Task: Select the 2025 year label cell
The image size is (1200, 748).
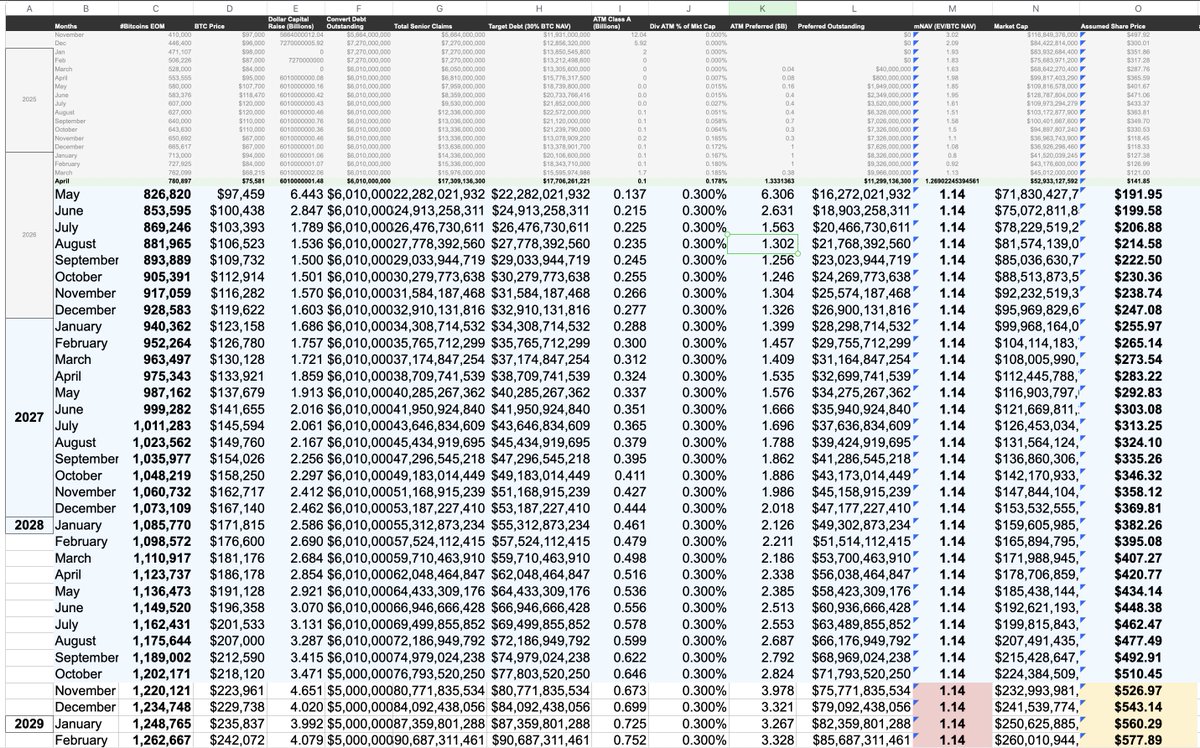Action: point(26,101)
